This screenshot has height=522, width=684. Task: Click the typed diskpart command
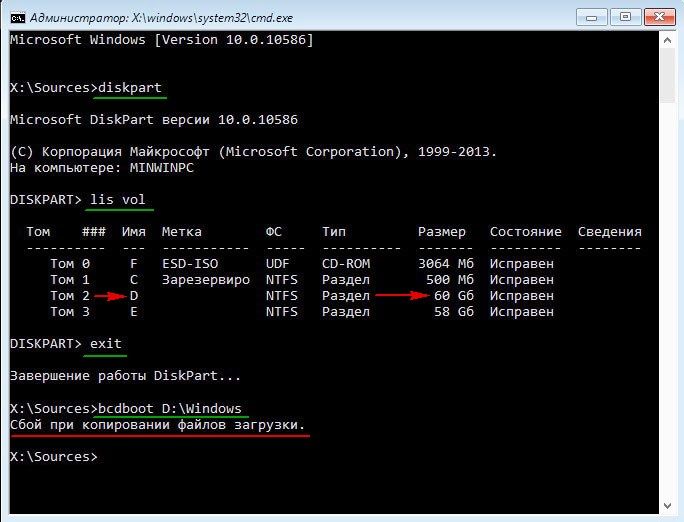(x=129, y=88)
